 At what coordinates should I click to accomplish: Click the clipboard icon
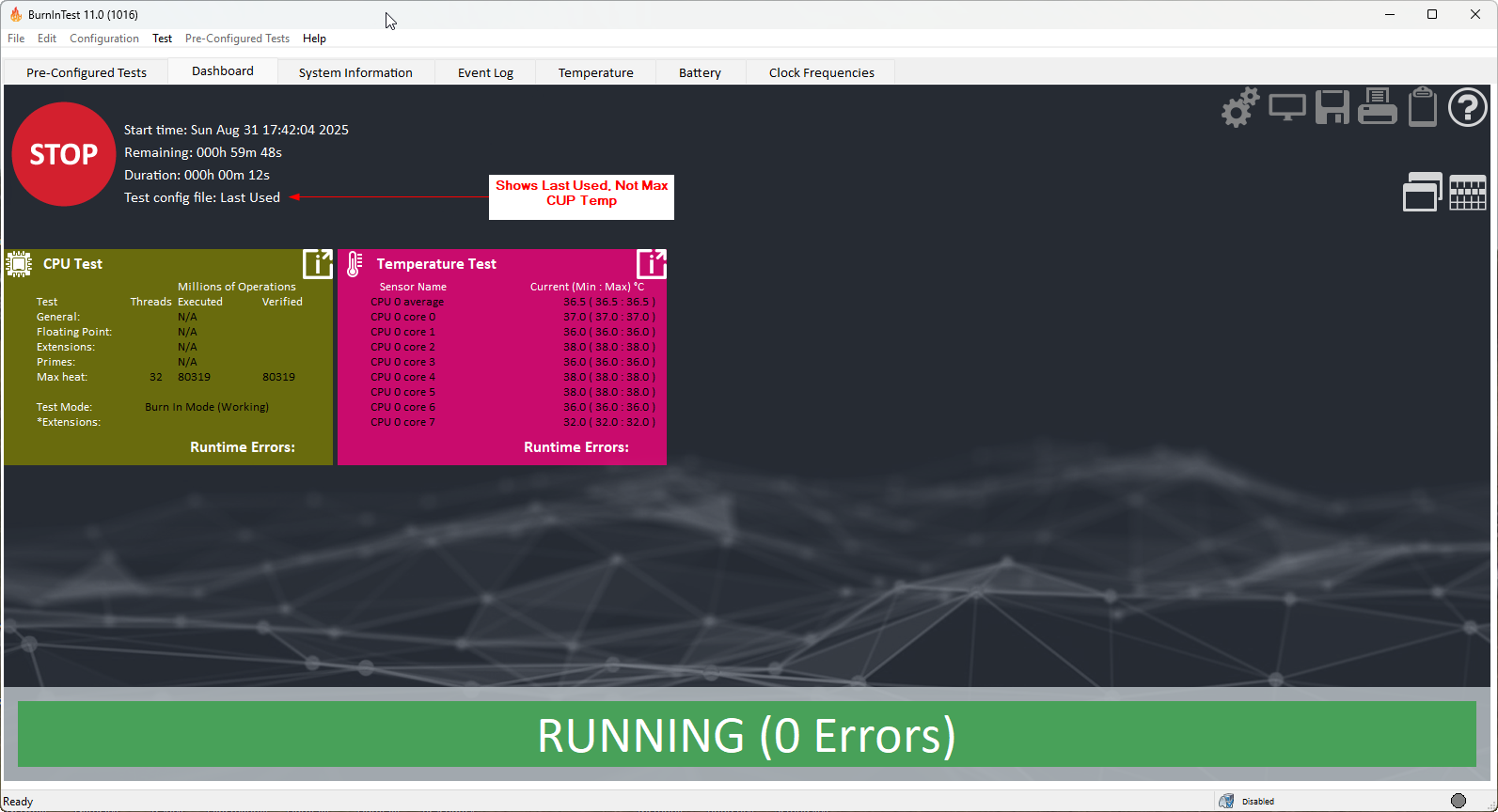[x=1423, y=106]
